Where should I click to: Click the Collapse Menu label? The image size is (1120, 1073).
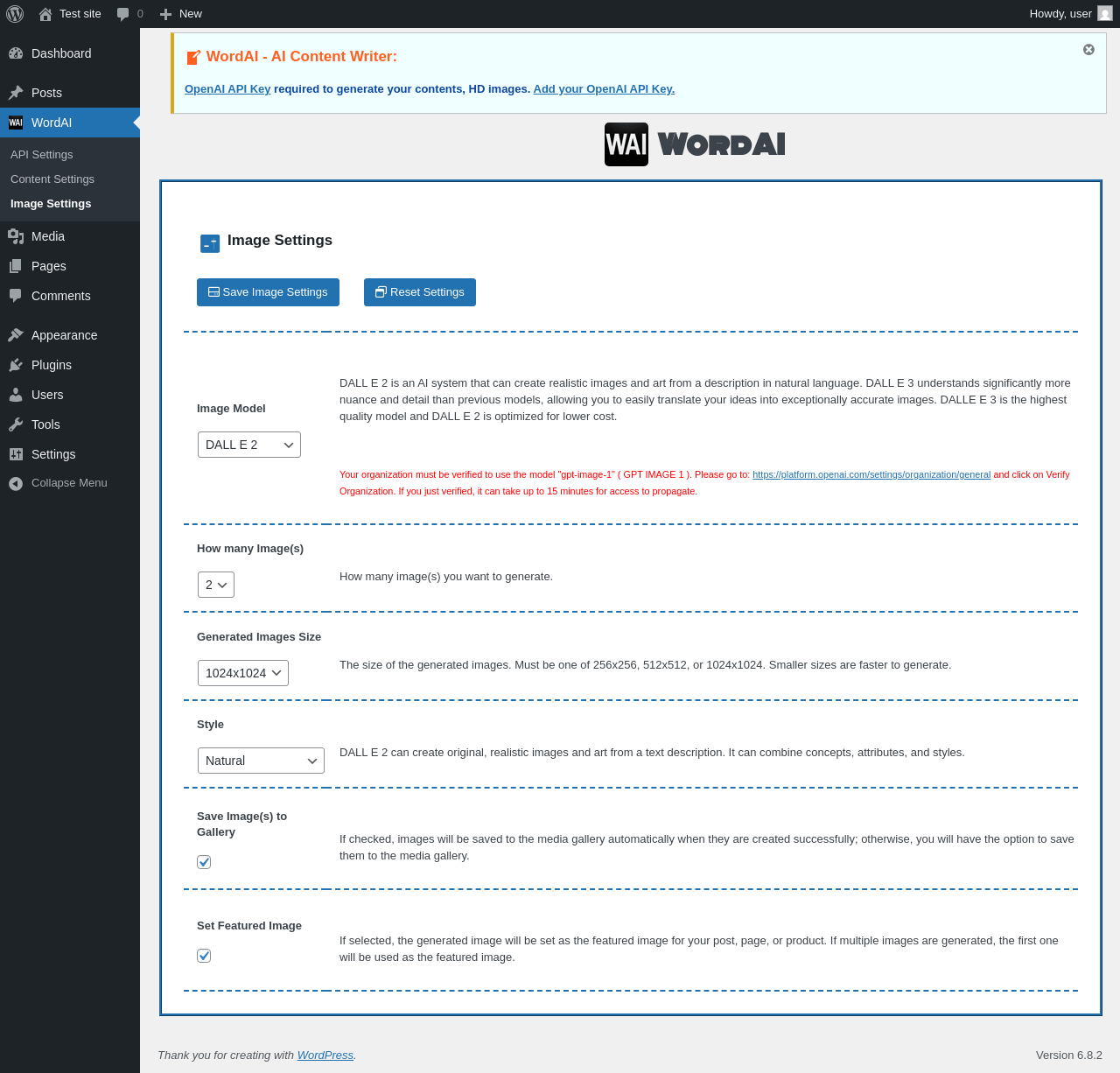tap(69, 483)
